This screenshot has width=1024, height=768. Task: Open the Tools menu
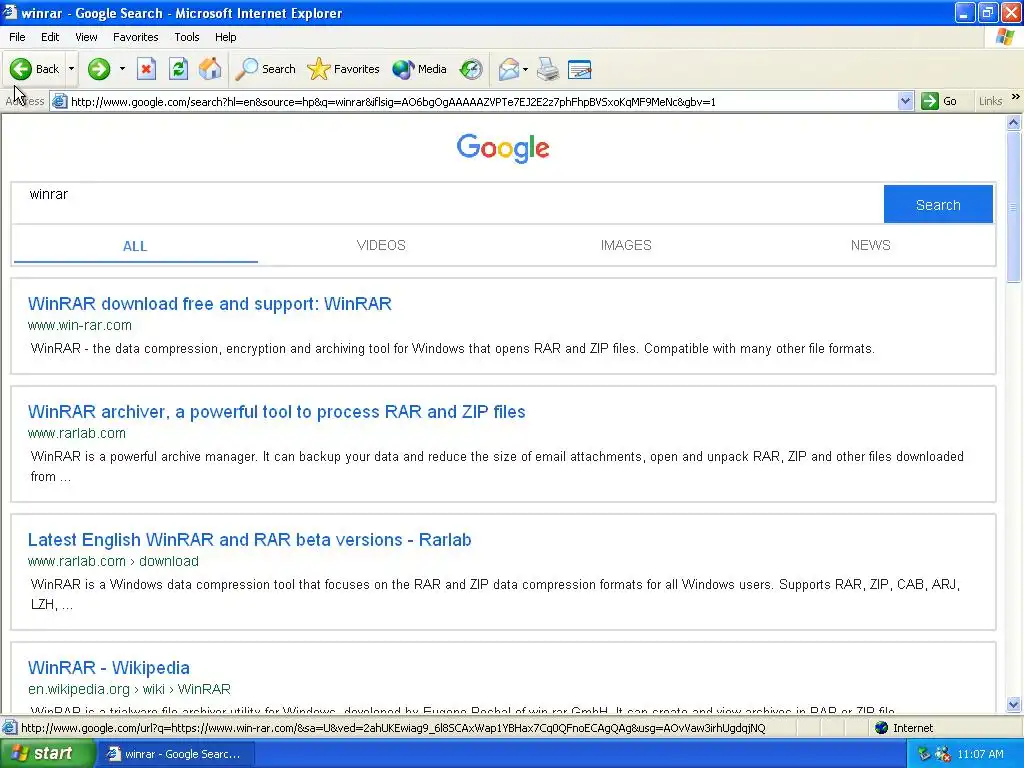pyautogui.click(x=187, y=37)
